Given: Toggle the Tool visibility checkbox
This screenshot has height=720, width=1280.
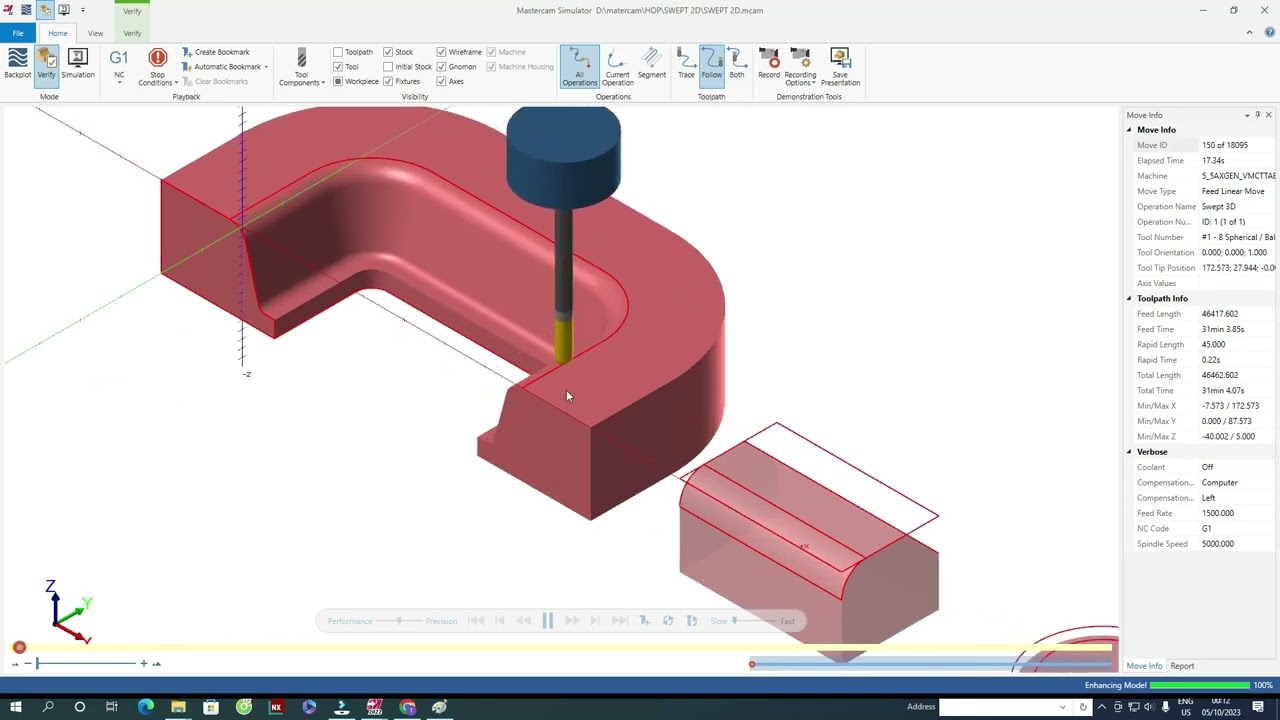Looking at the screenshot, I should 338,67.
